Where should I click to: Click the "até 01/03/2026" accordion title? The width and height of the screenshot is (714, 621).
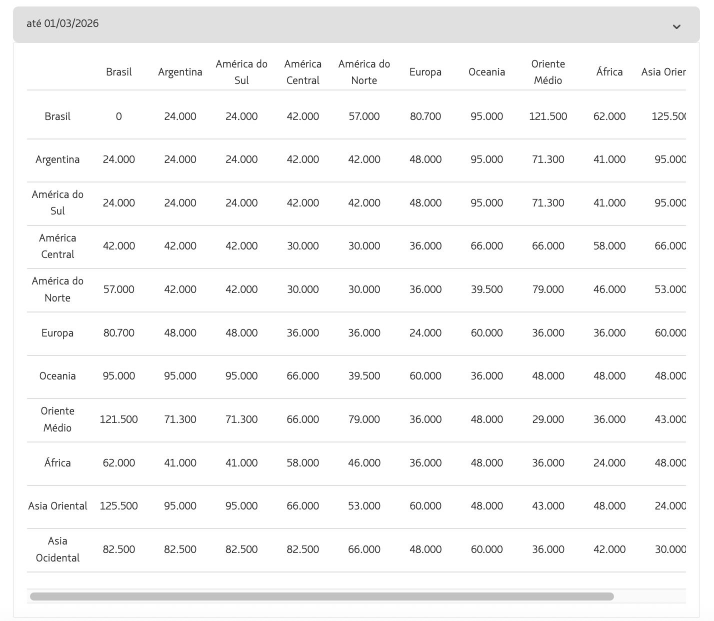coord(63,23)
